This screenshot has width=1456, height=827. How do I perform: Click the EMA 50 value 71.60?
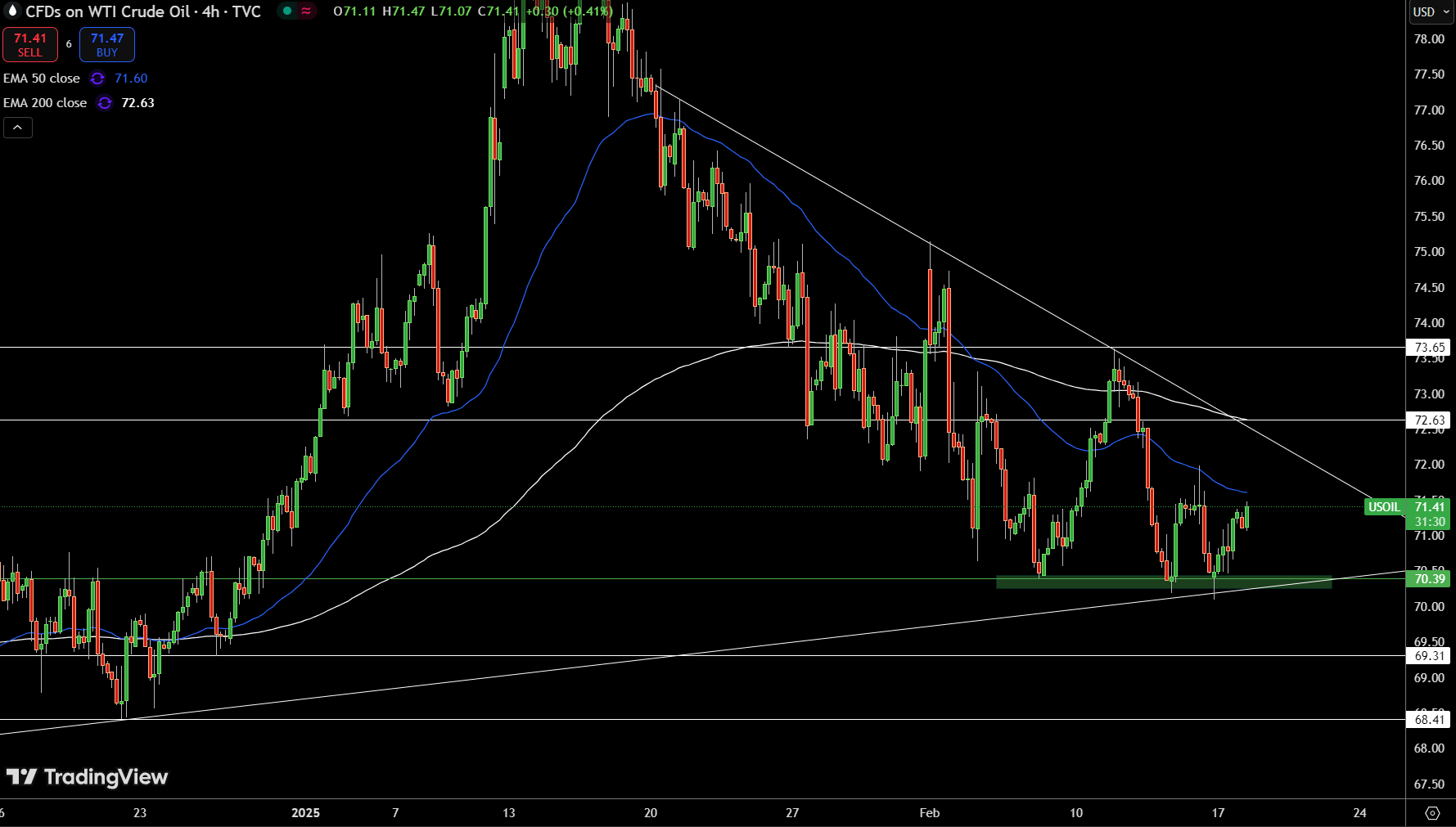point(131,79)
